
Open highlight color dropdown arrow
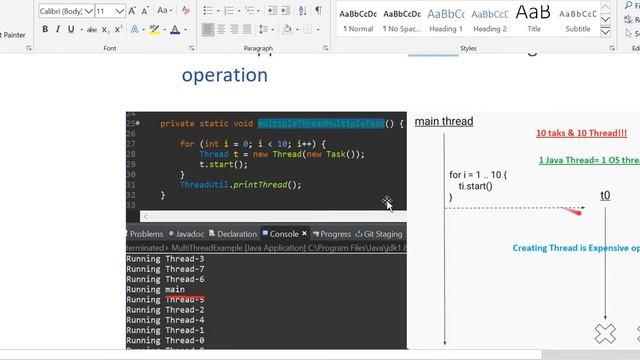coord(164,29)
